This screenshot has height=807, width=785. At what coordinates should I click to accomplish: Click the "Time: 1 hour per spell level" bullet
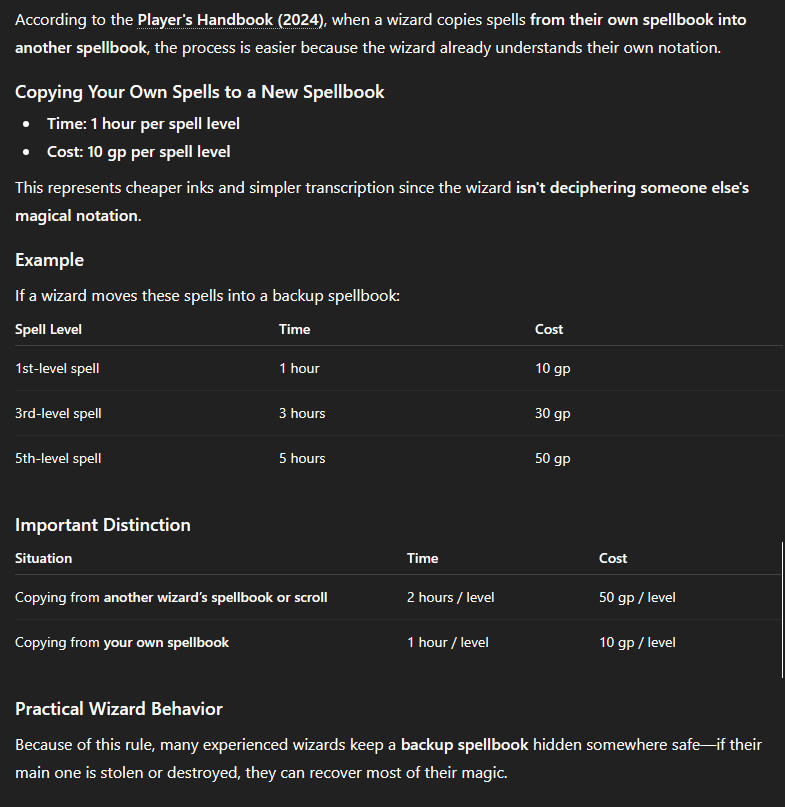143,124
